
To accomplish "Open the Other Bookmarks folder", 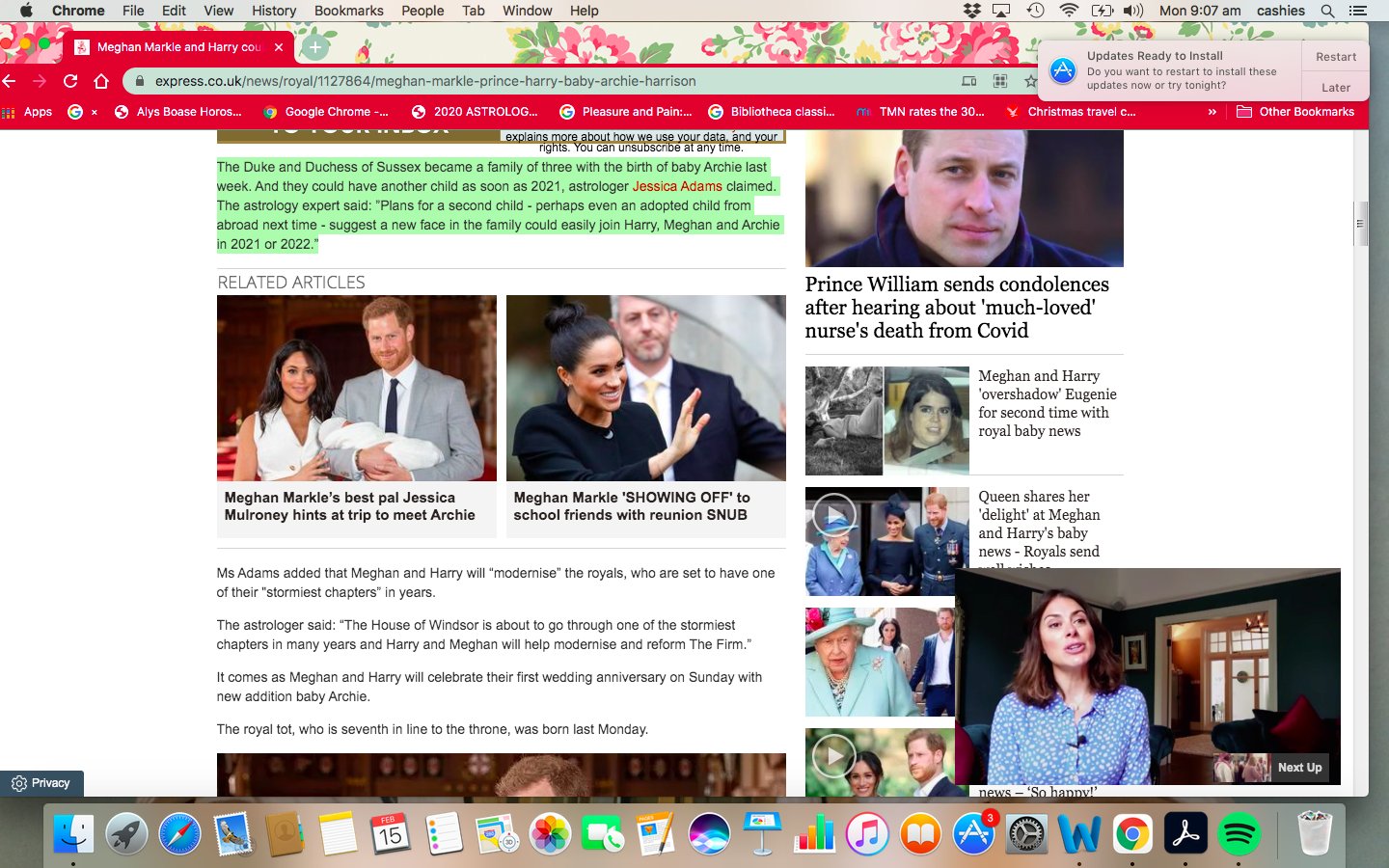I will (1295, 112).
